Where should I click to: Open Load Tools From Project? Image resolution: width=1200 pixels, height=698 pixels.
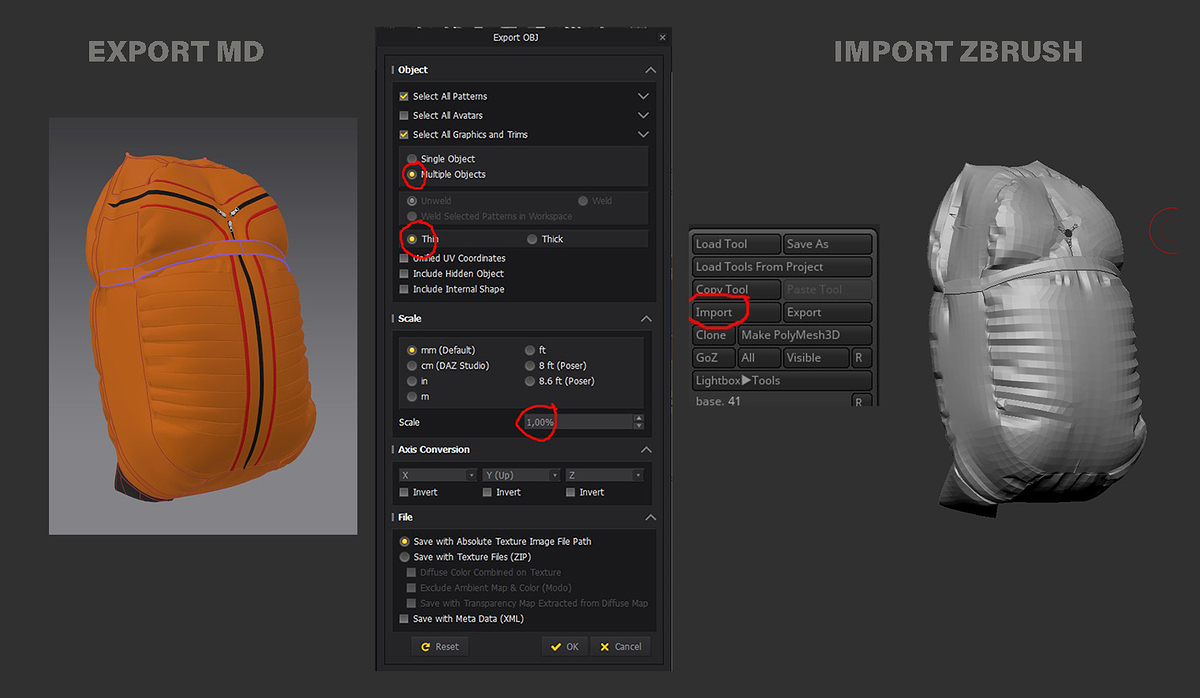(x=782, y=267)
